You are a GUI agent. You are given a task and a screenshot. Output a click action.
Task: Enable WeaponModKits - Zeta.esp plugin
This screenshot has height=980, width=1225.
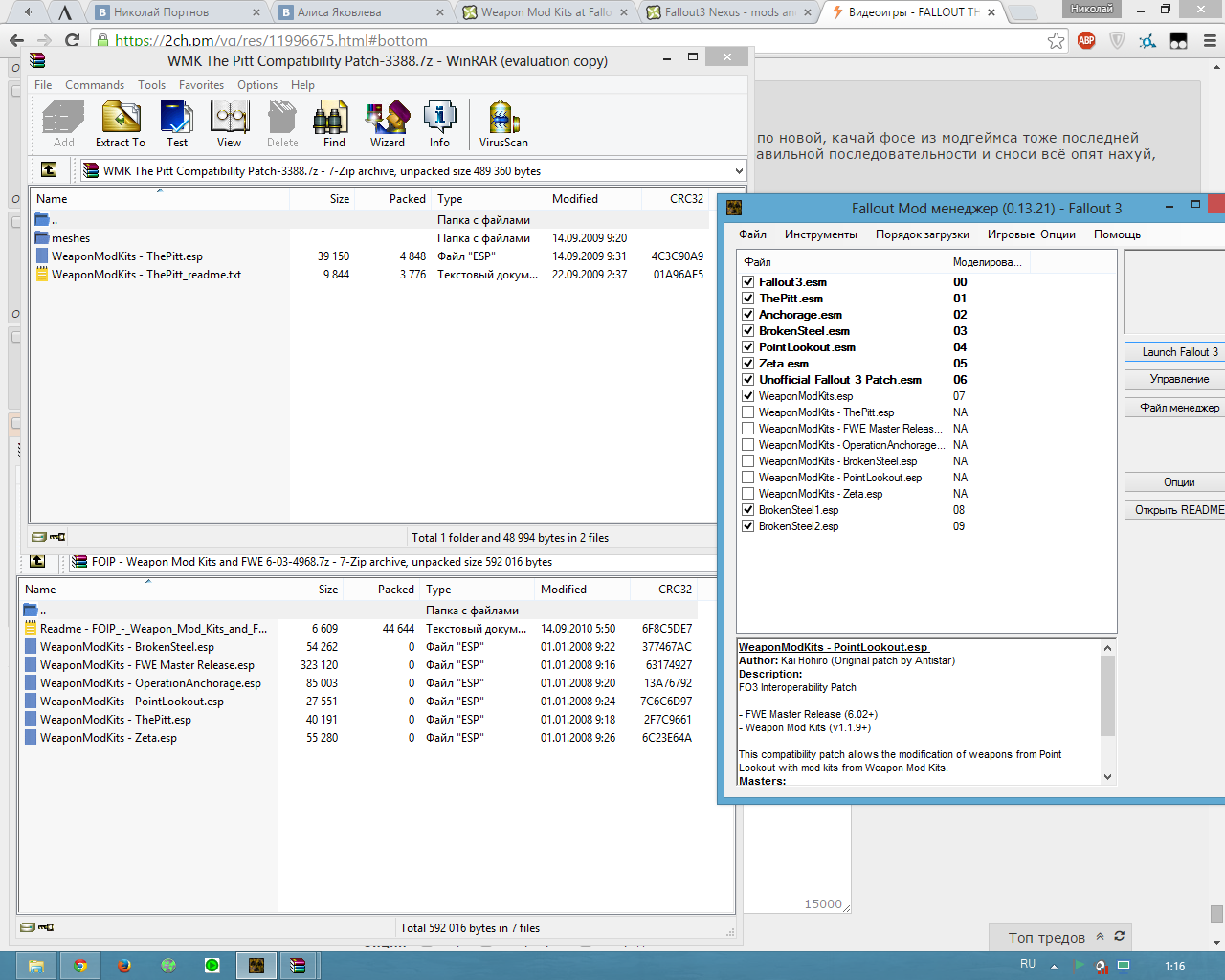748,494
